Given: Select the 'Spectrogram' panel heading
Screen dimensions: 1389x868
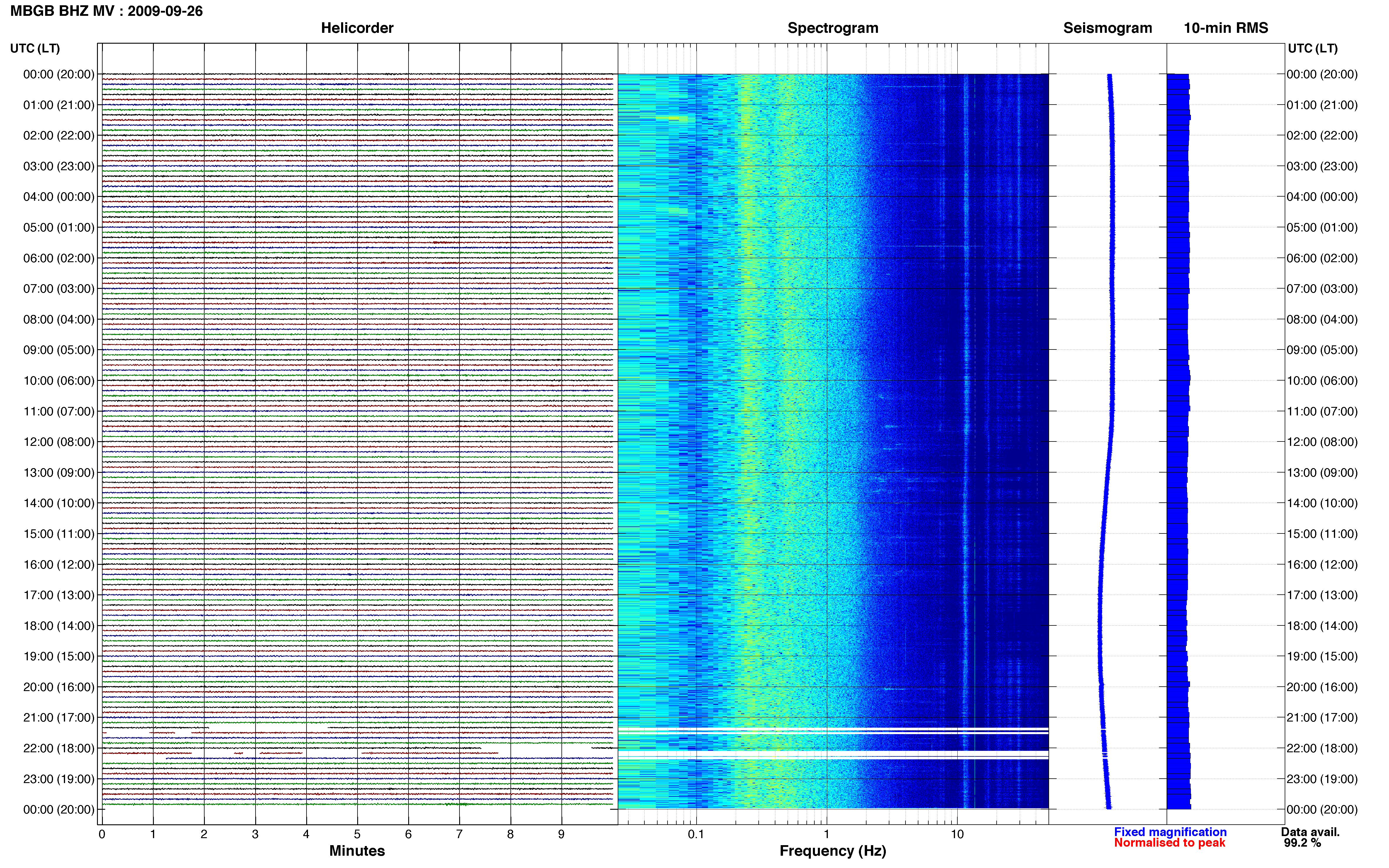Looking at the screenshot, I should (833, 28).
